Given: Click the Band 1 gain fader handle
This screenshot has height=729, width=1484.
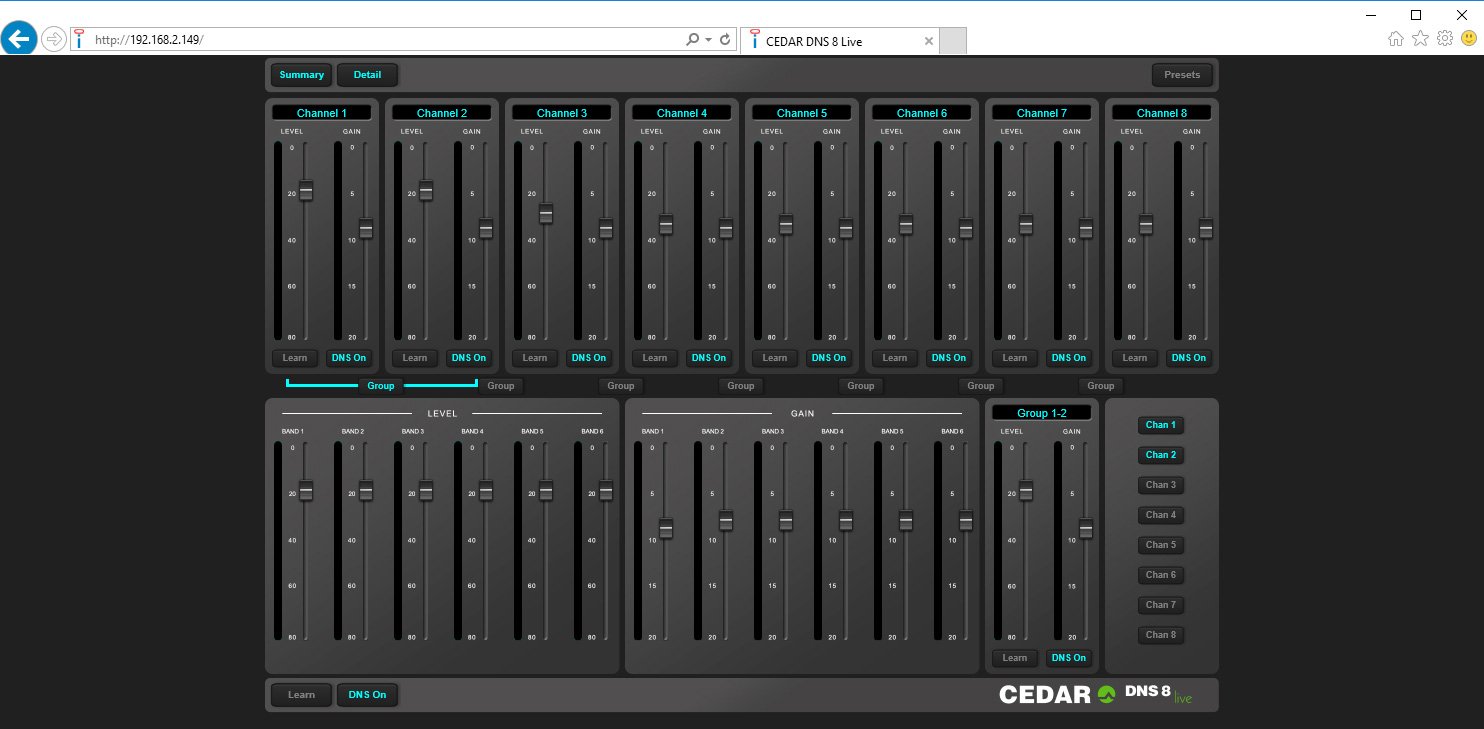Looking at the screenshot, I should pos(666,529).
